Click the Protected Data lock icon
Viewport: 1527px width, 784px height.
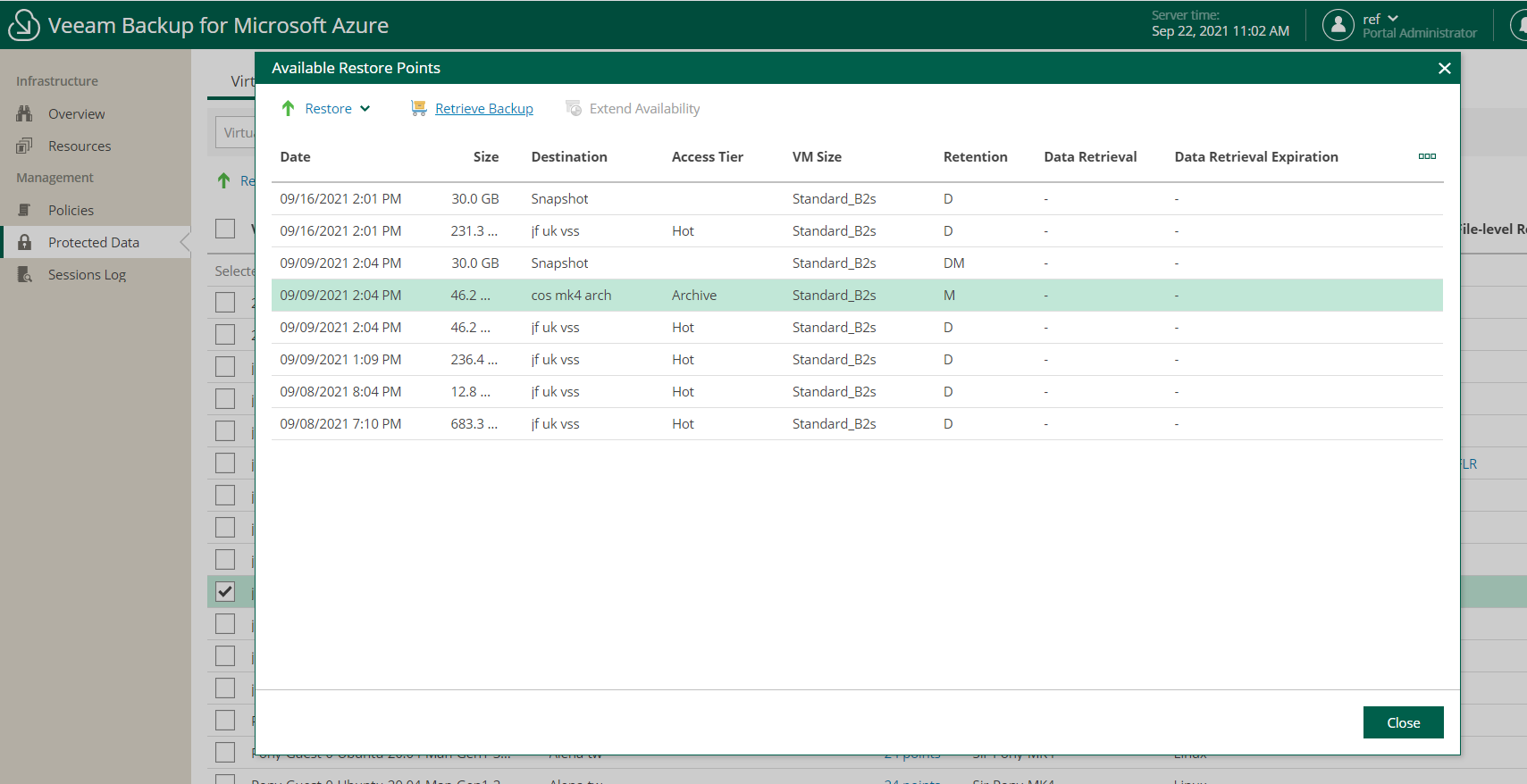pyautogui.click(x=25, y=242)
